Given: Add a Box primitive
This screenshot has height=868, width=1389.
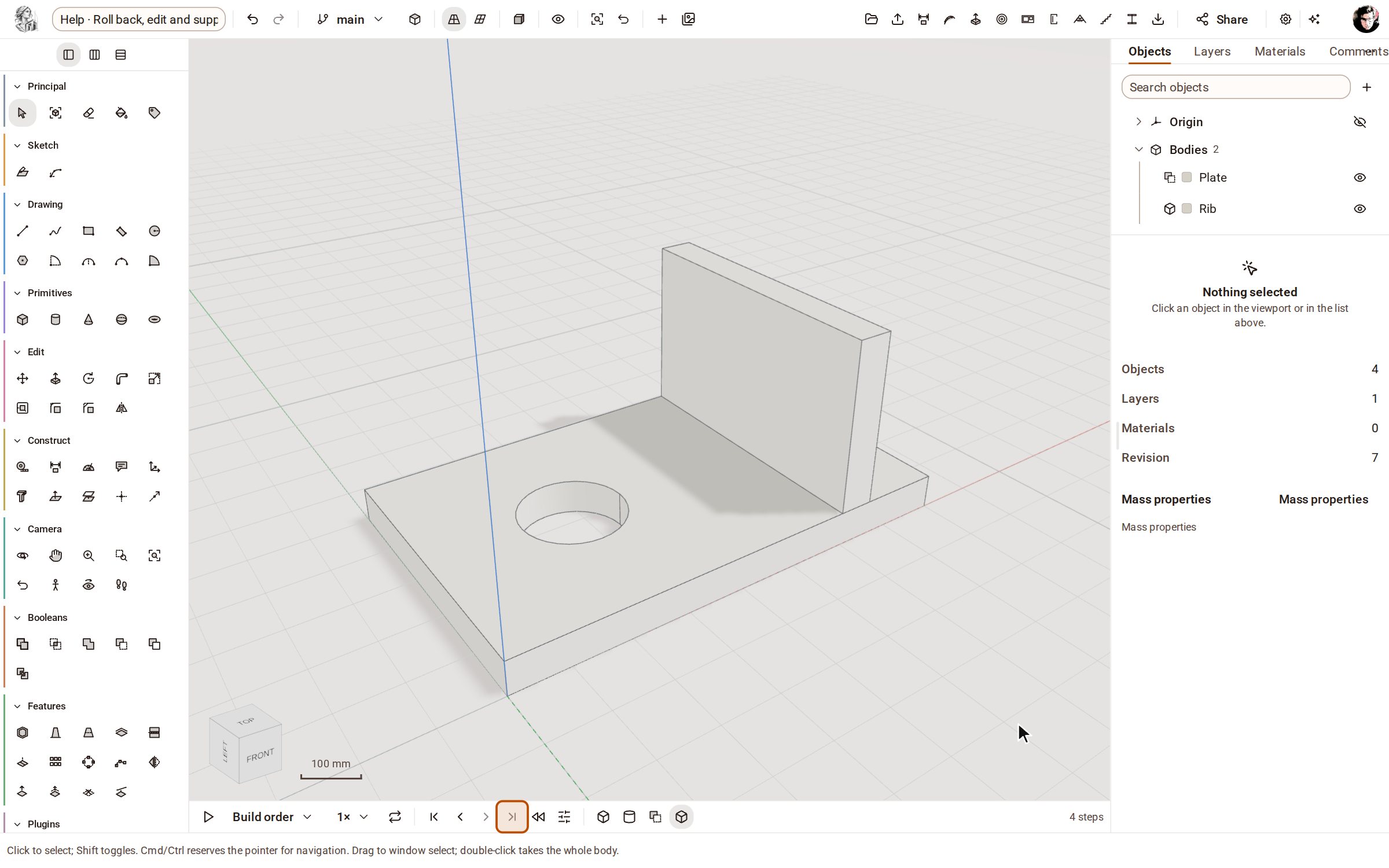Looking at the screenshot, I should pyautogui.click(x=22, y=319).
